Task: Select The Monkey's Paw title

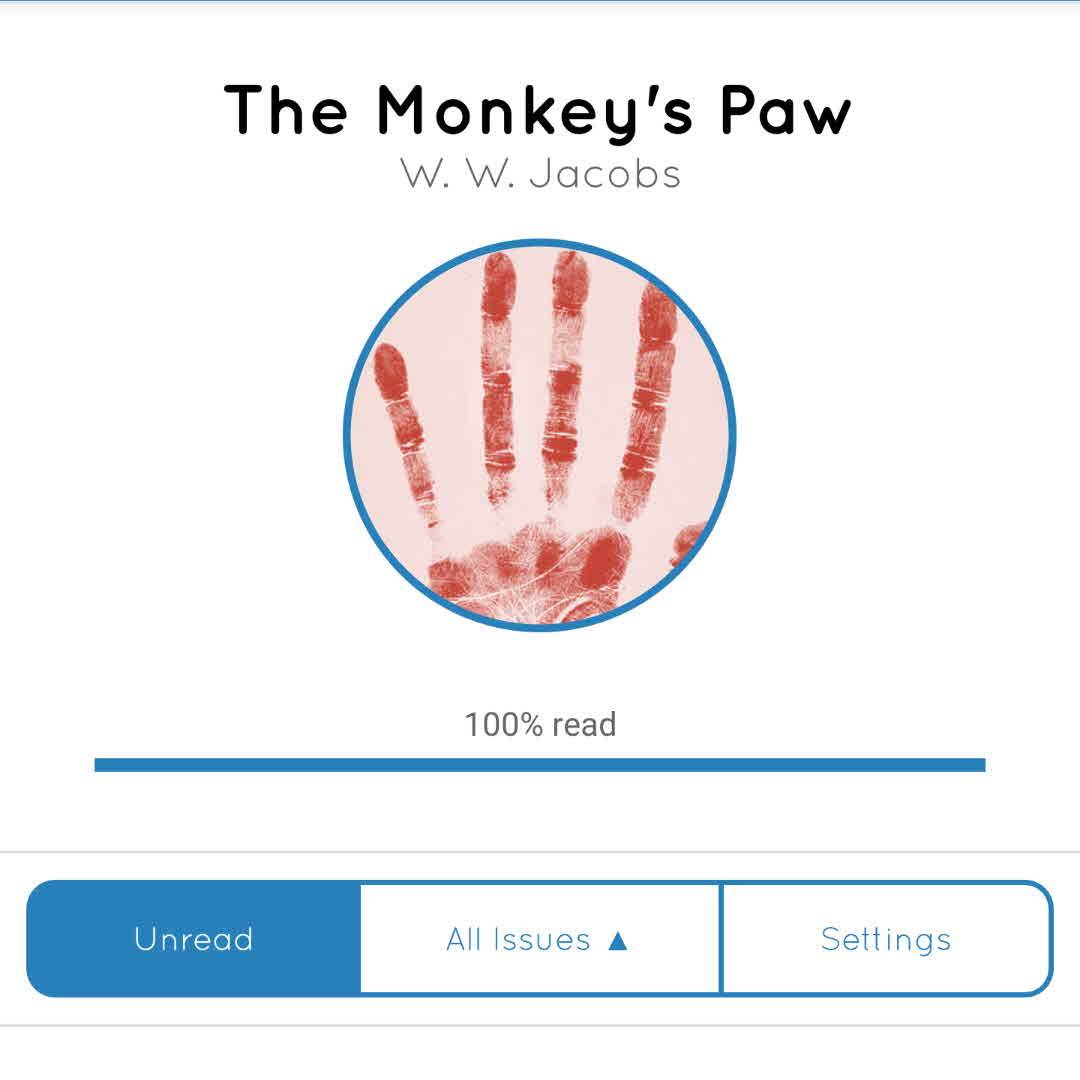Action: coord(538,112)
